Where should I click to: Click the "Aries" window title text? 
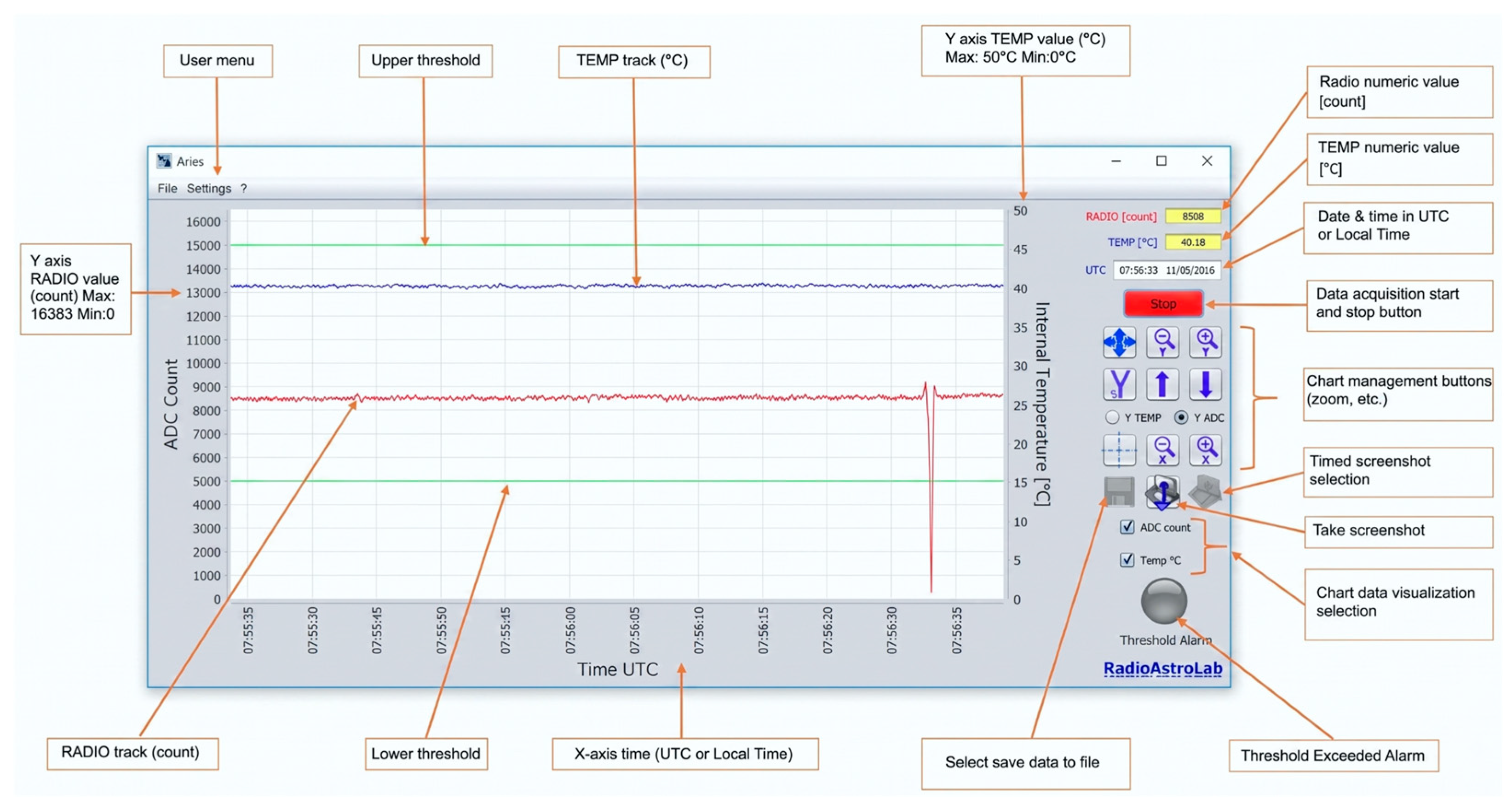pyautogui.click(x=190, y=161)
